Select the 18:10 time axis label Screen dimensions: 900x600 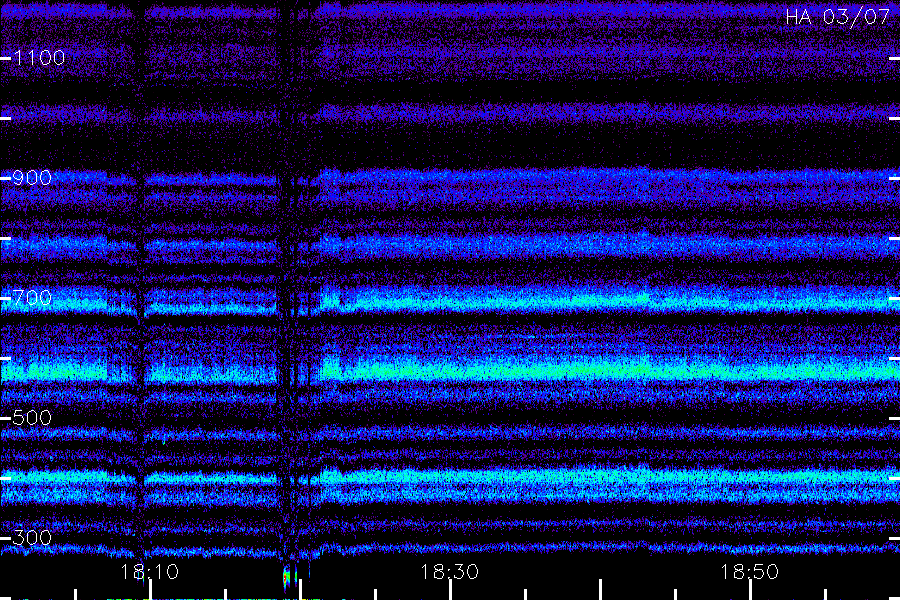click(x=149, y=572)
